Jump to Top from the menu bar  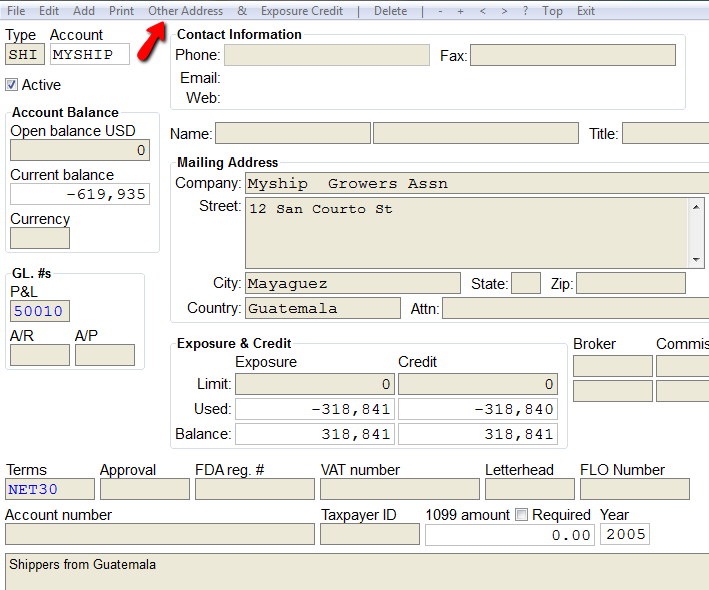tap(552, 11)
